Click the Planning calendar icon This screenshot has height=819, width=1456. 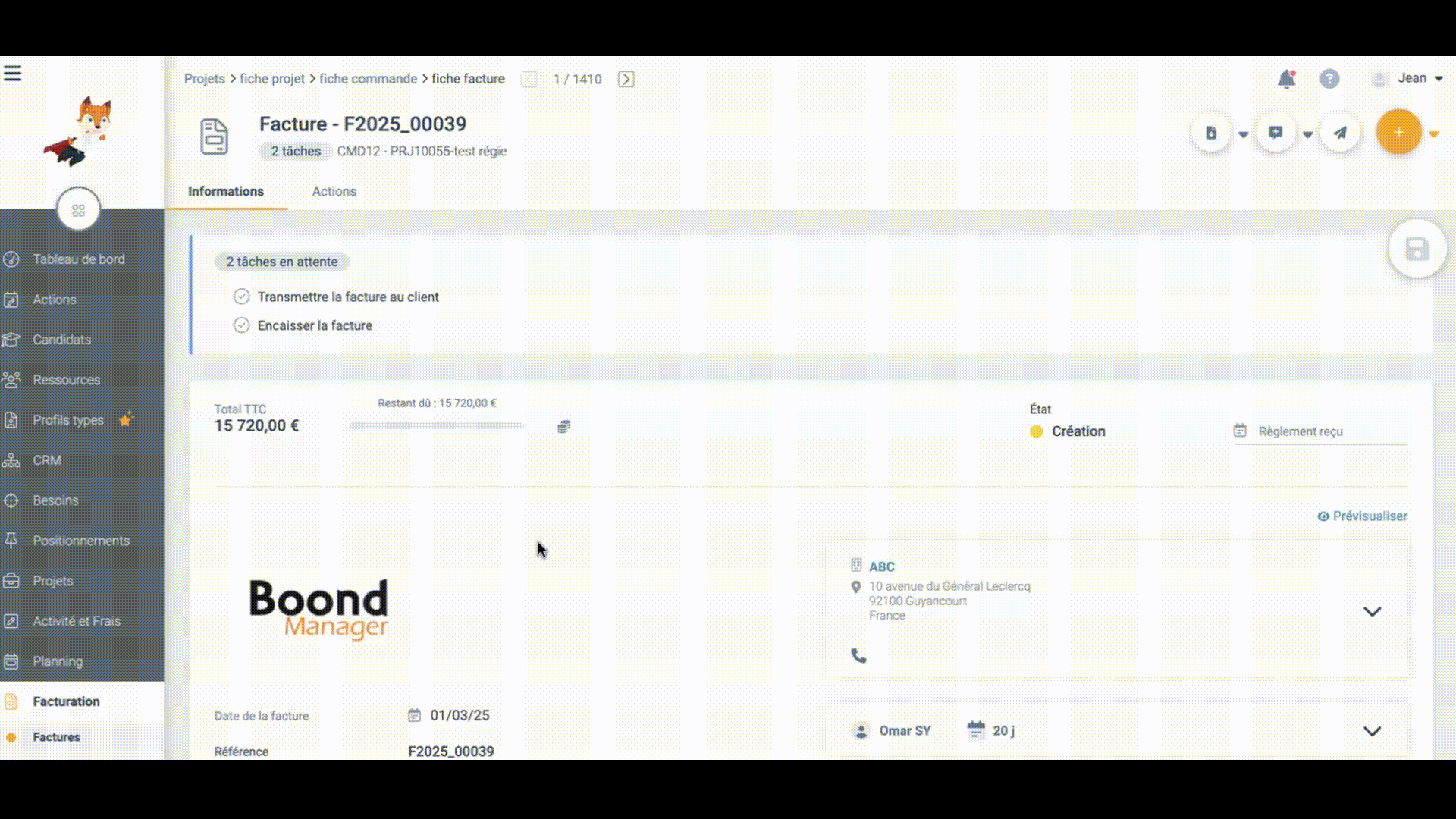(x=11, y=661)
